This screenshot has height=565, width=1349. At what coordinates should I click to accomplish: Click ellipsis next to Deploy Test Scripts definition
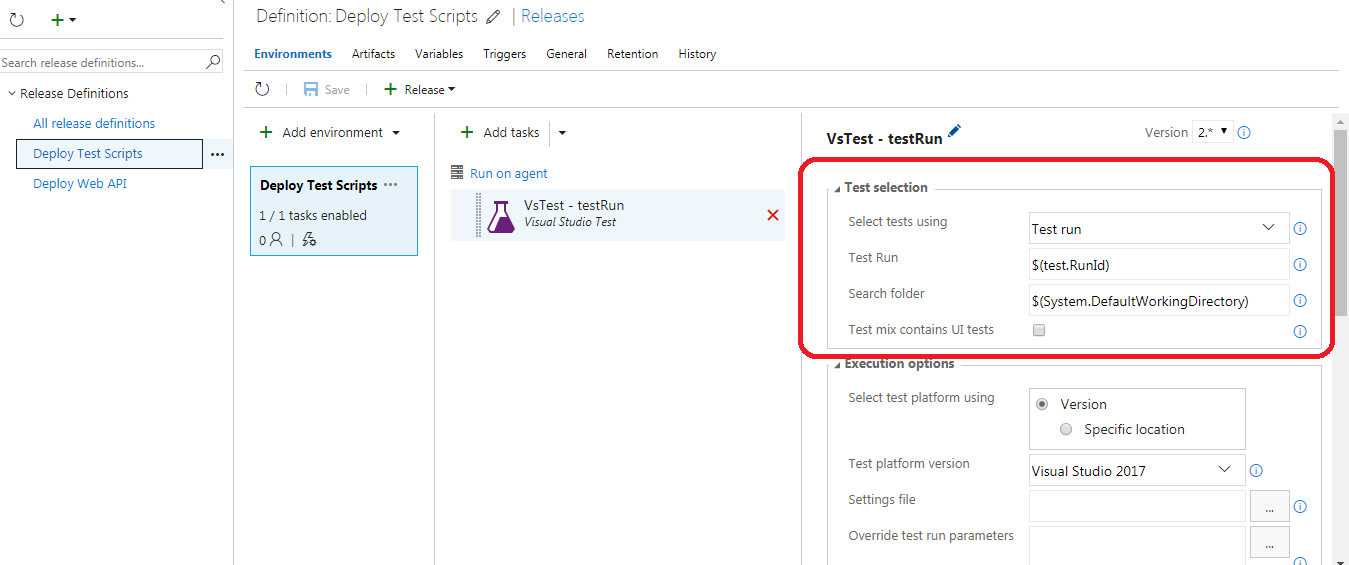tap(217, 154)
